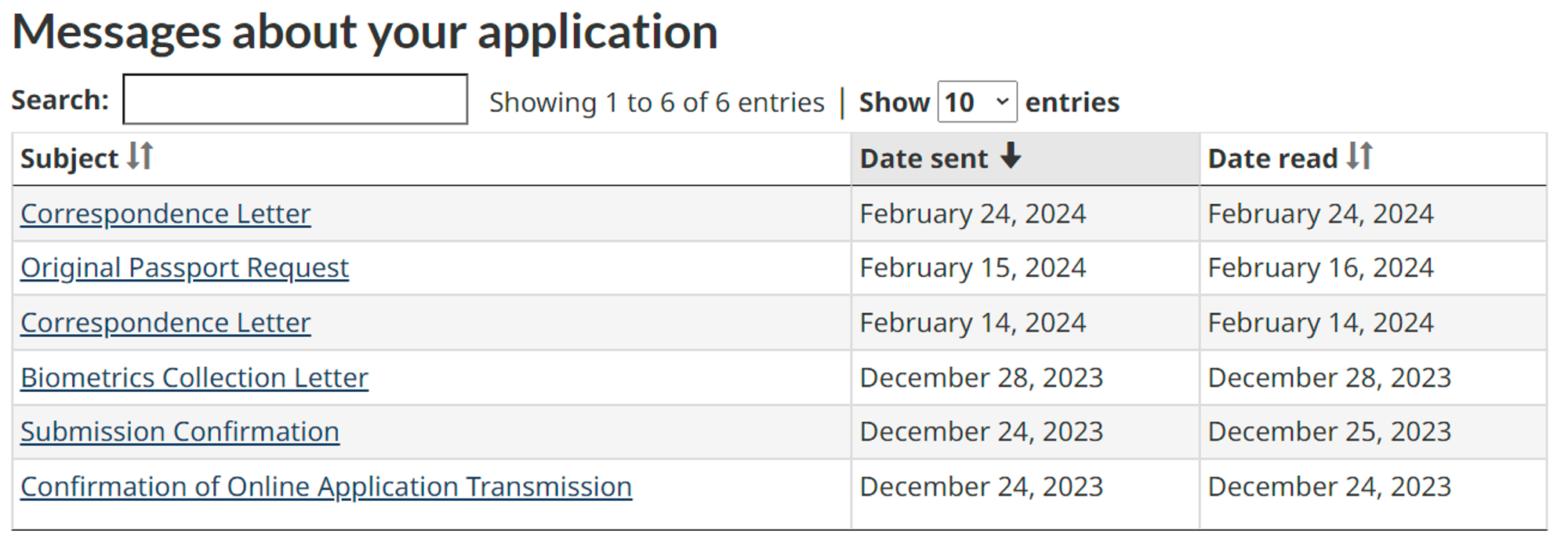The image size is (1568, 541).
Task: Click the "Search:" field label
Action: [60, 100]
